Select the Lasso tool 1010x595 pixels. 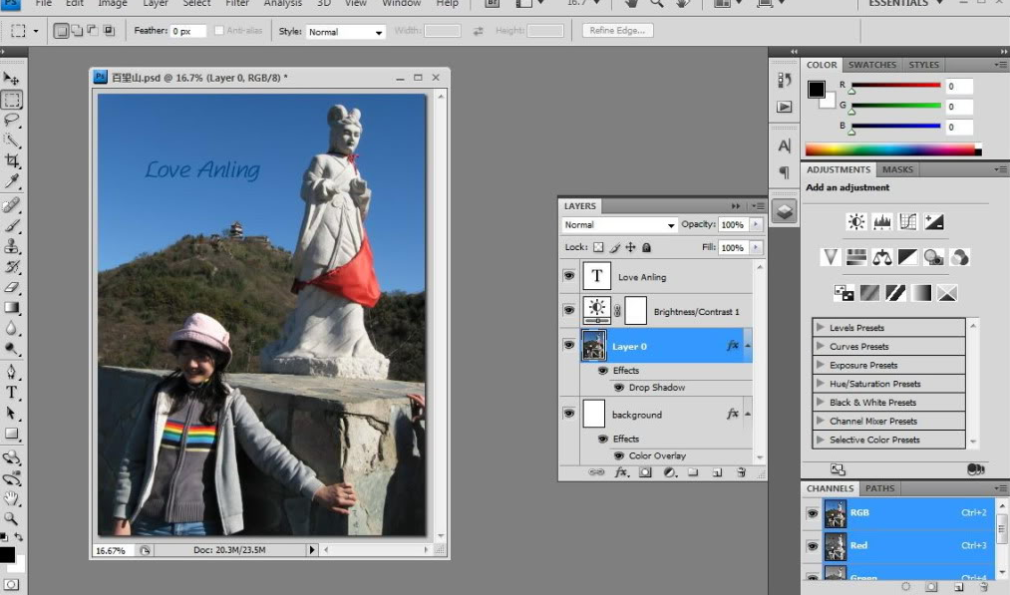pos(12,120)
